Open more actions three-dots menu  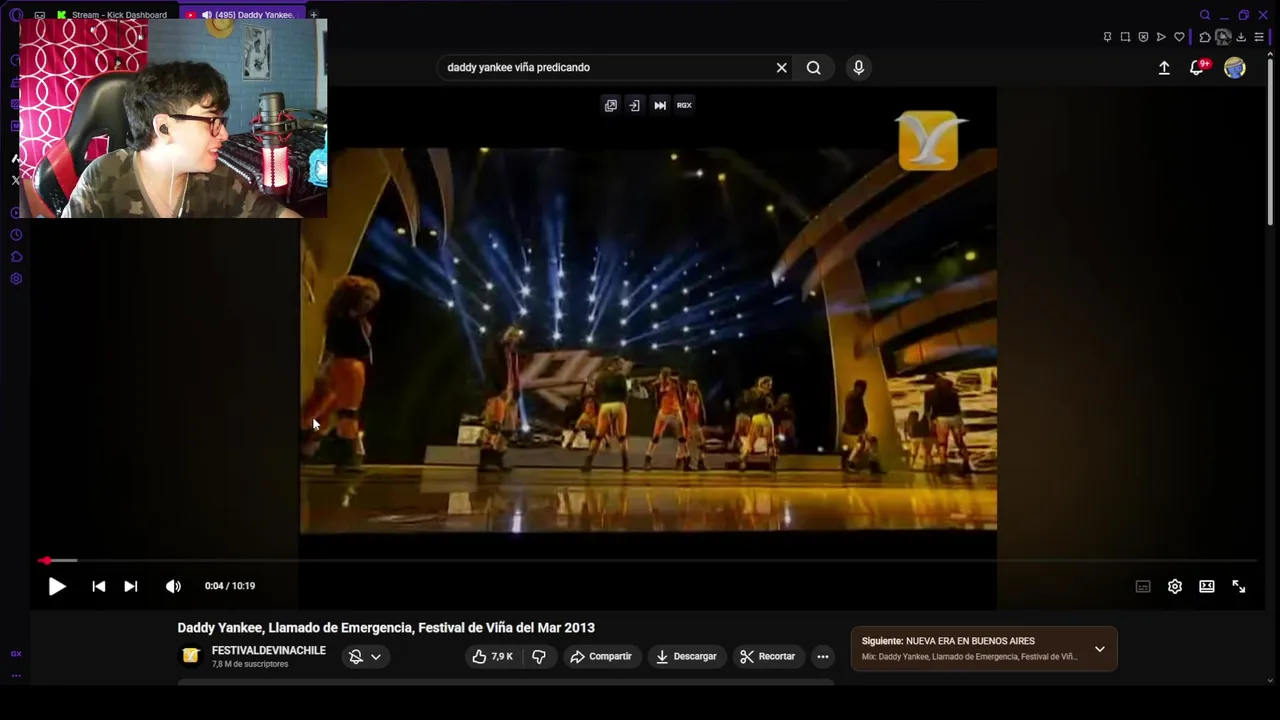822,656
